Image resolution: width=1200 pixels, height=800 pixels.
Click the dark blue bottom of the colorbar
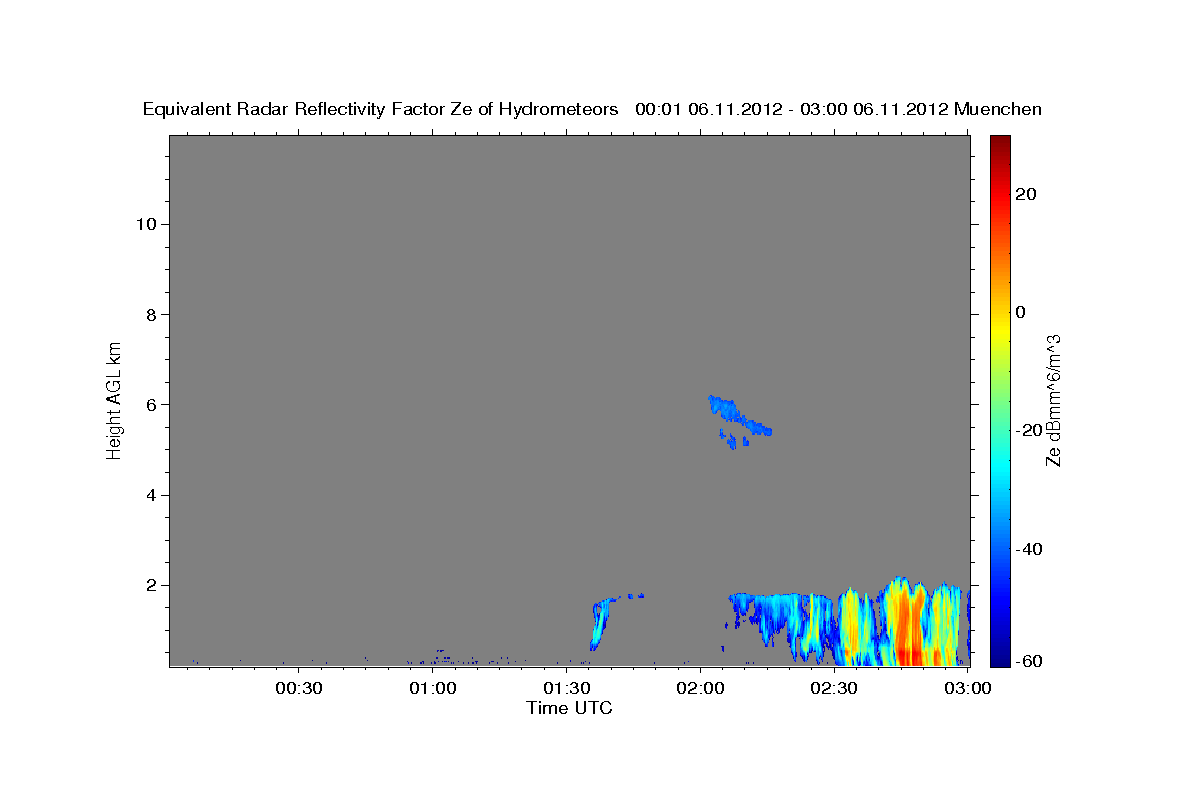999,657
